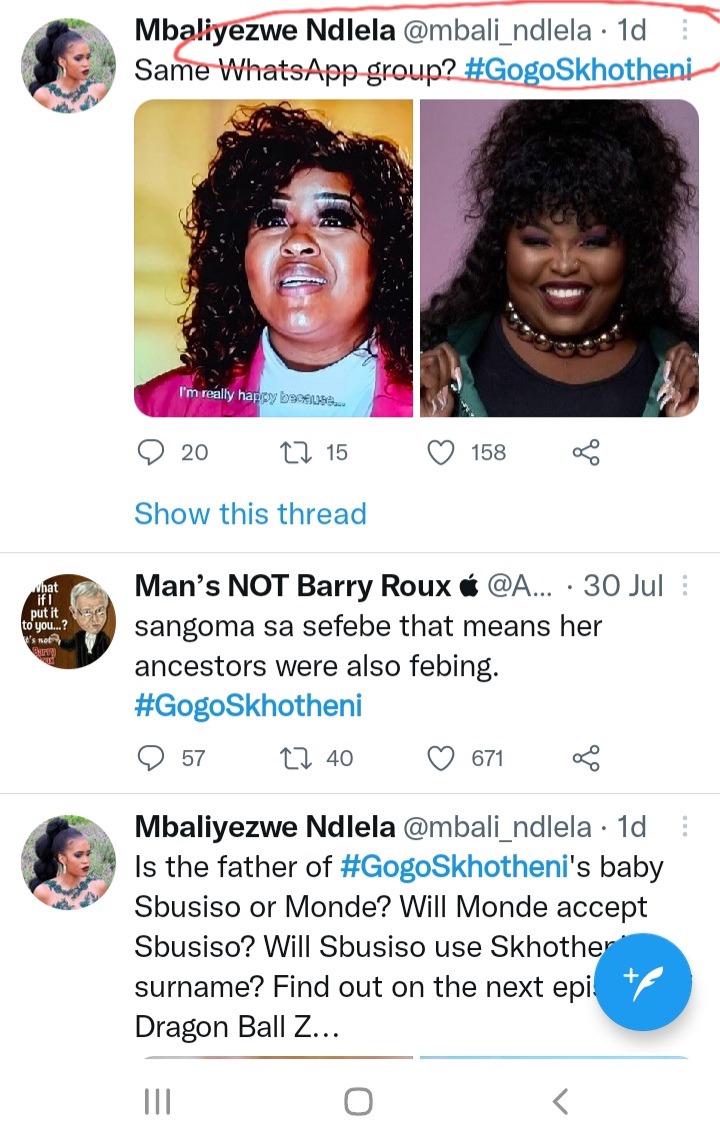View right photo of woman with bead necklace

pyautogui.click(x=559, y=258)
